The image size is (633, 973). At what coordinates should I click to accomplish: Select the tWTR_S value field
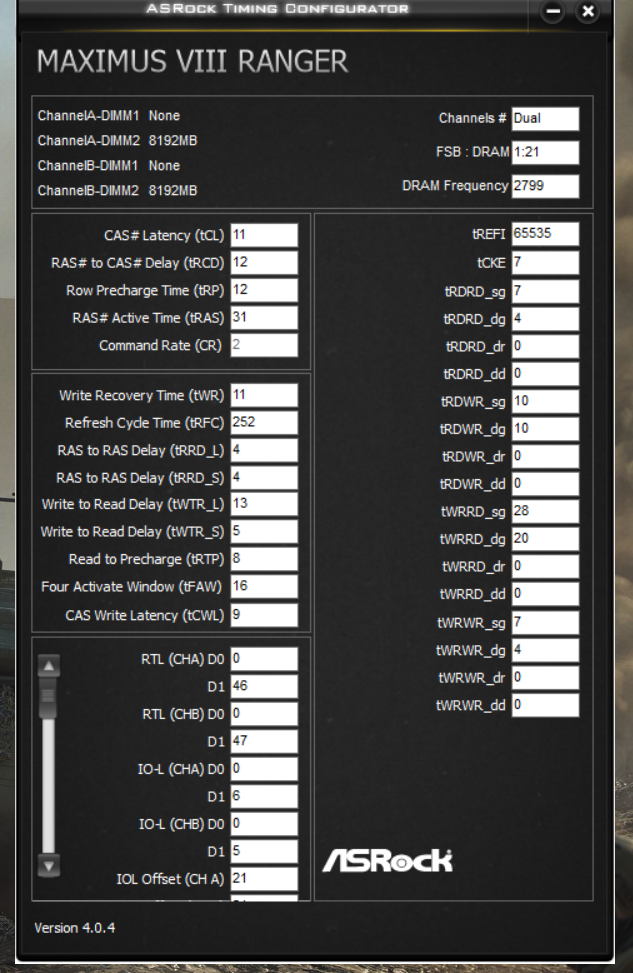click(264, 531)
